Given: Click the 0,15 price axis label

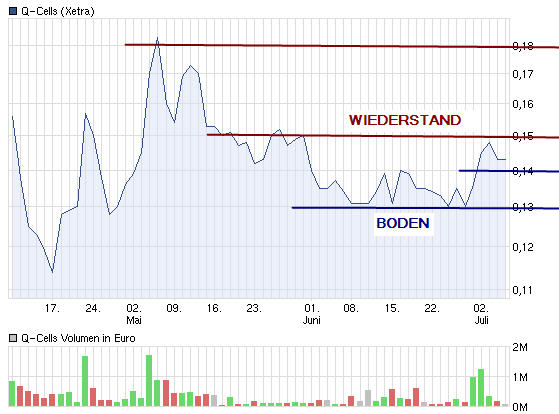Looking at the screenshot, I should tap(523, 136).
